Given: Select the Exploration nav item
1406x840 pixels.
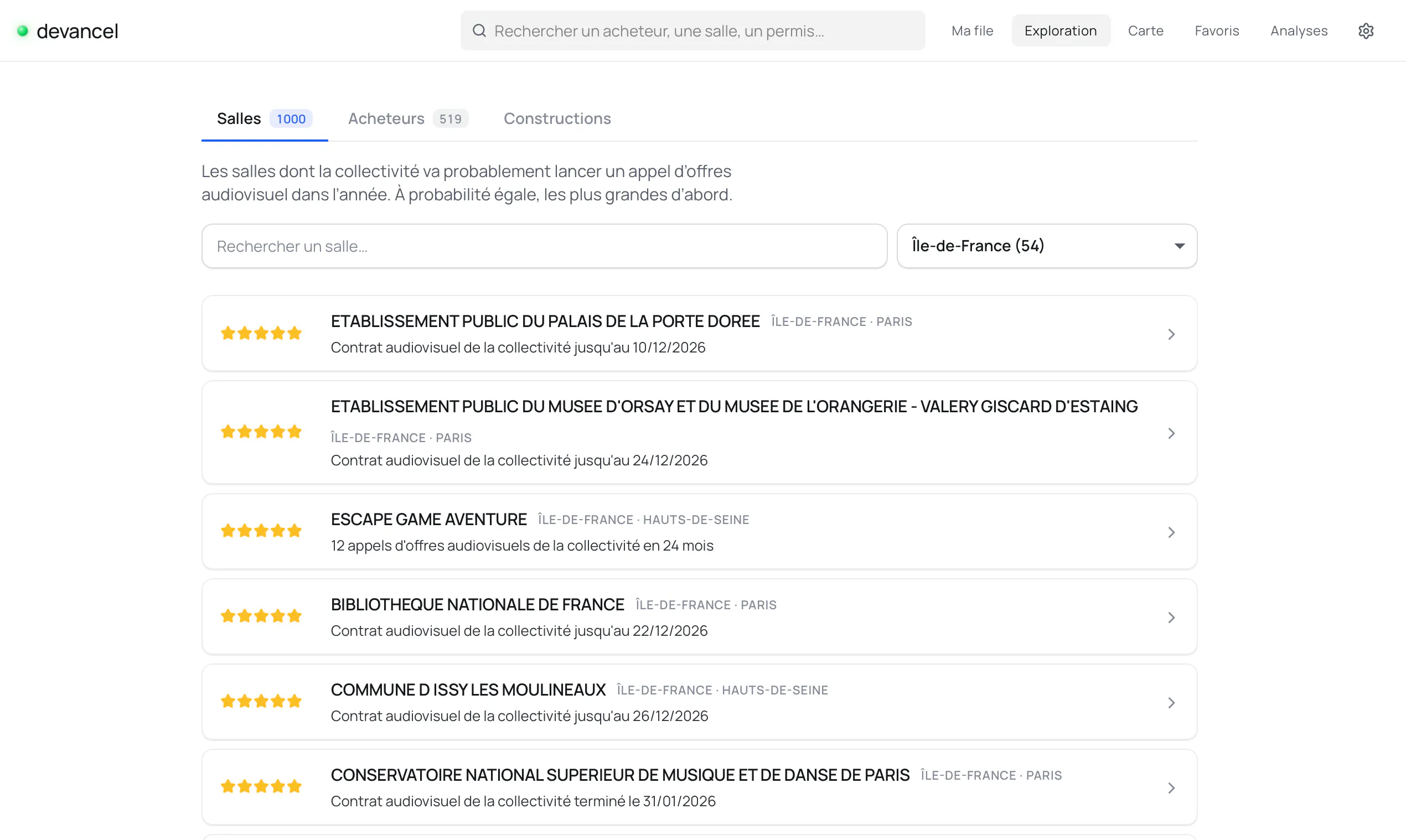Looking at the screenshot, I should click(1060, 30).
